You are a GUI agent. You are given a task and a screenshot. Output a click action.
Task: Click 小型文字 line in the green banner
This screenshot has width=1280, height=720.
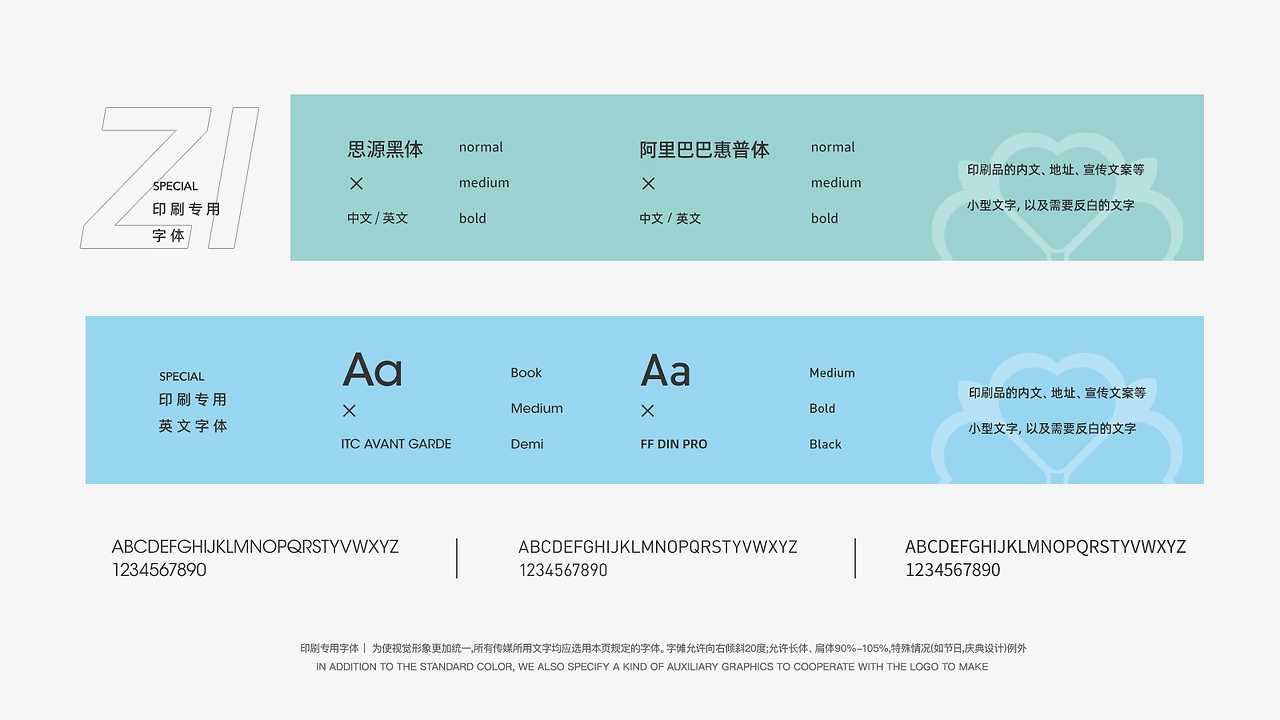tap(1051, 205)
